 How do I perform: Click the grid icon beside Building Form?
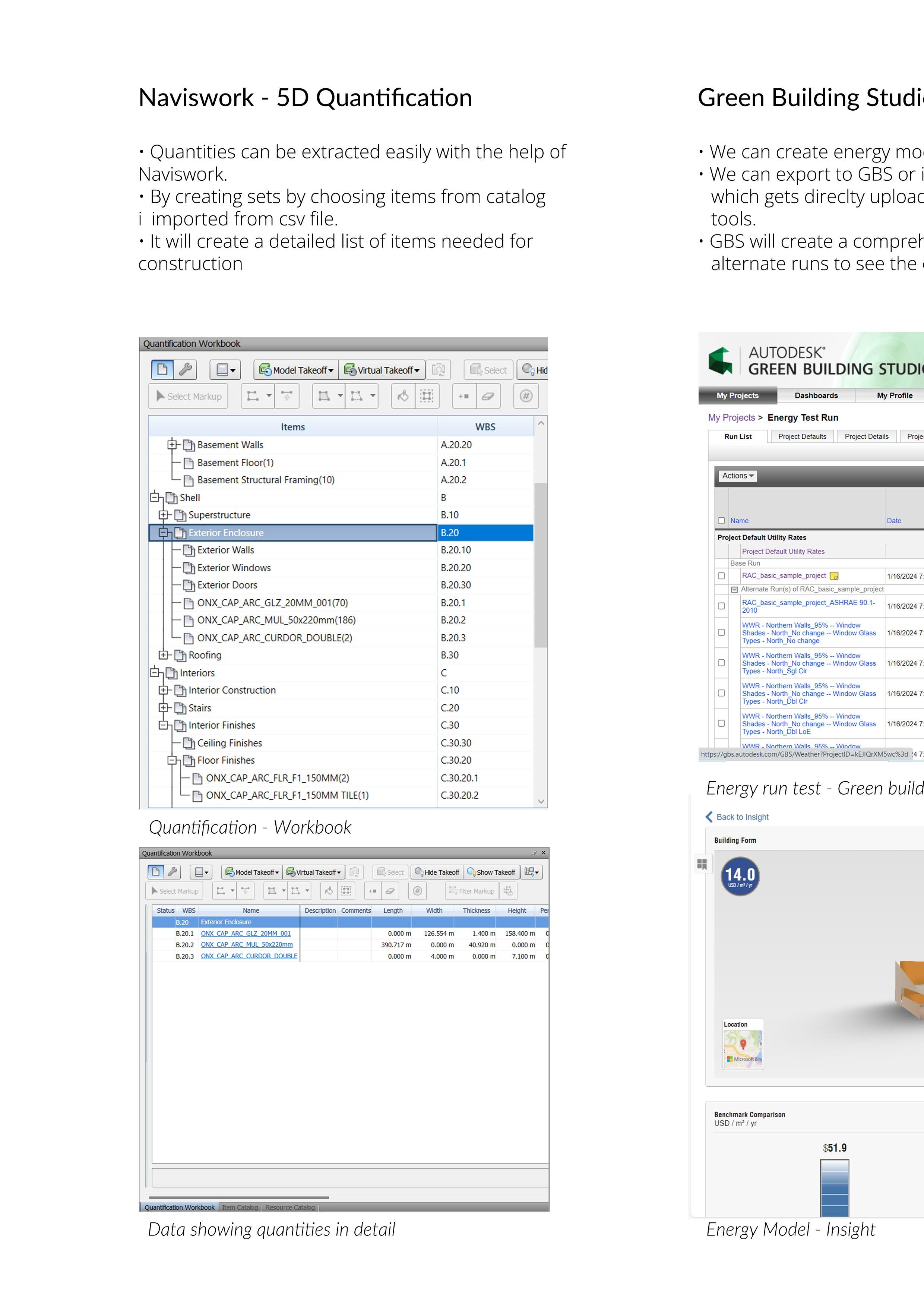[702, 864]
